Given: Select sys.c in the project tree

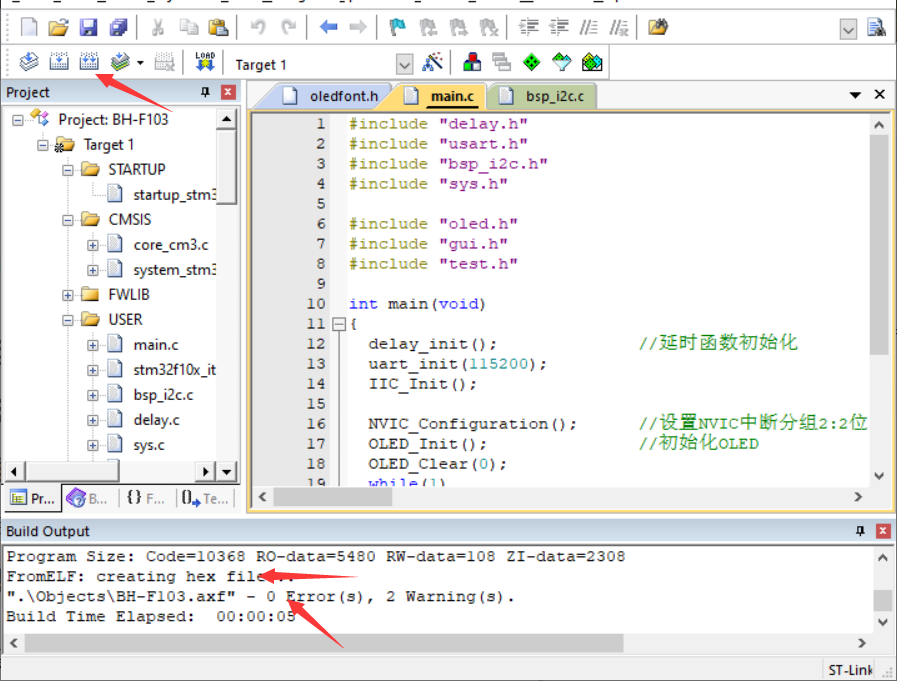Looking at the screenshot, I should click(x=149, y=445).
